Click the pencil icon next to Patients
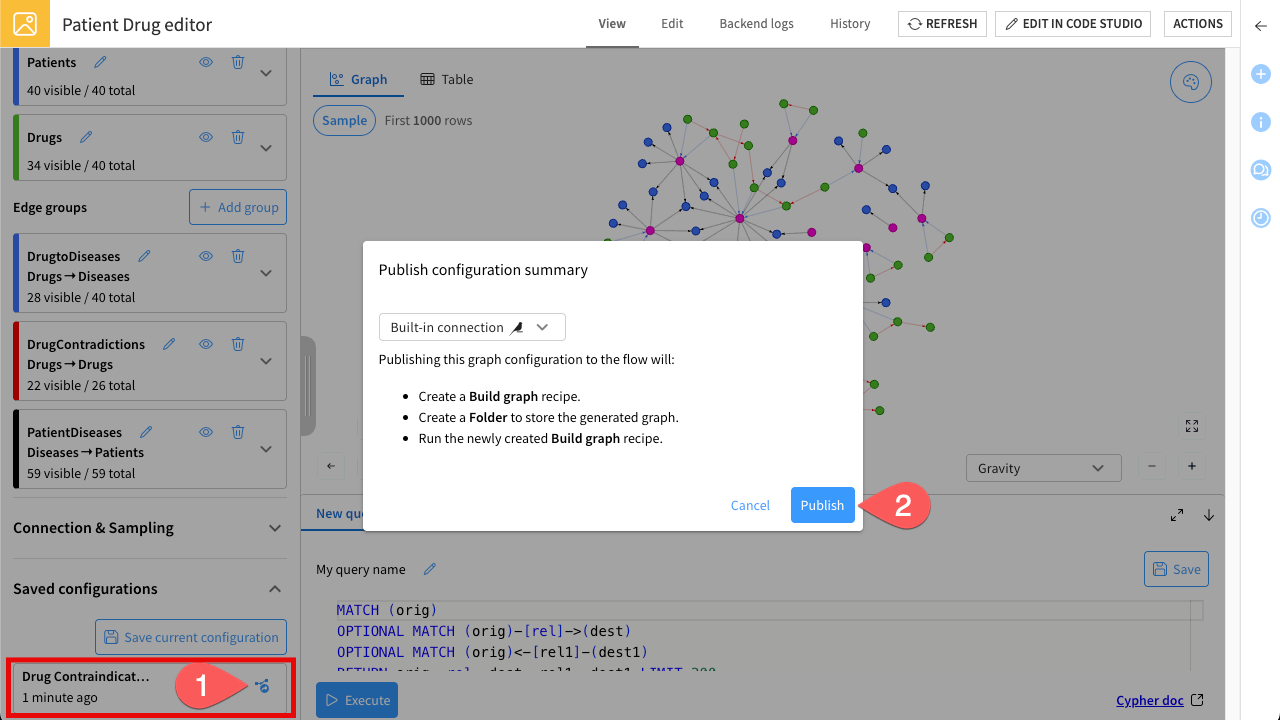 100,62
